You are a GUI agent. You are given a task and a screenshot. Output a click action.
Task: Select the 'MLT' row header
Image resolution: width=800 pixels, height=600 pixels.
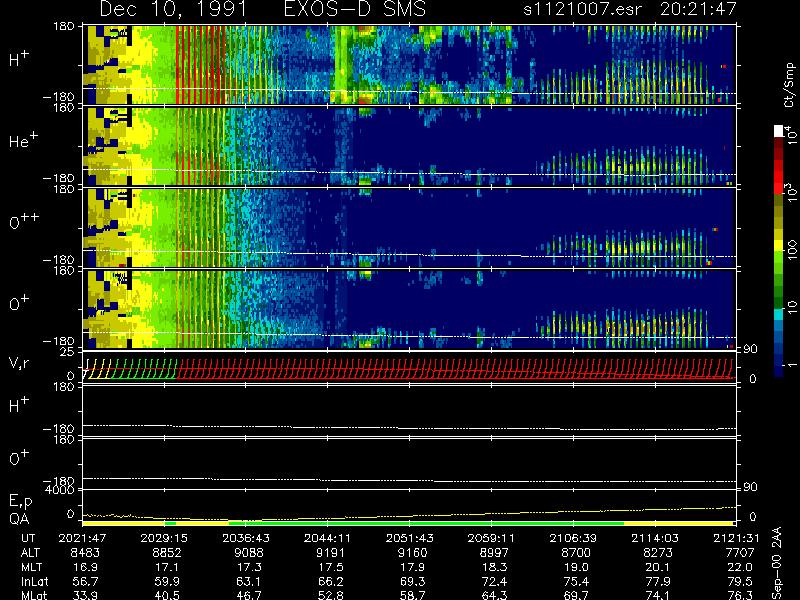[x=31, y=567]
